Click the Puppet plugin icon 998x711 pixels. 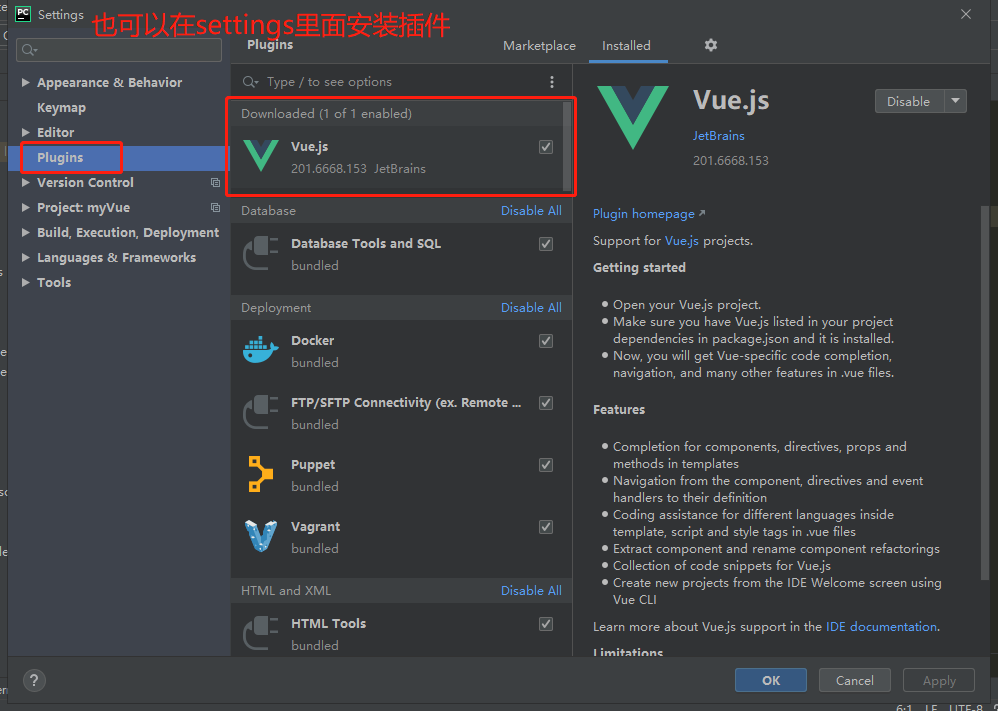(260, 474)
